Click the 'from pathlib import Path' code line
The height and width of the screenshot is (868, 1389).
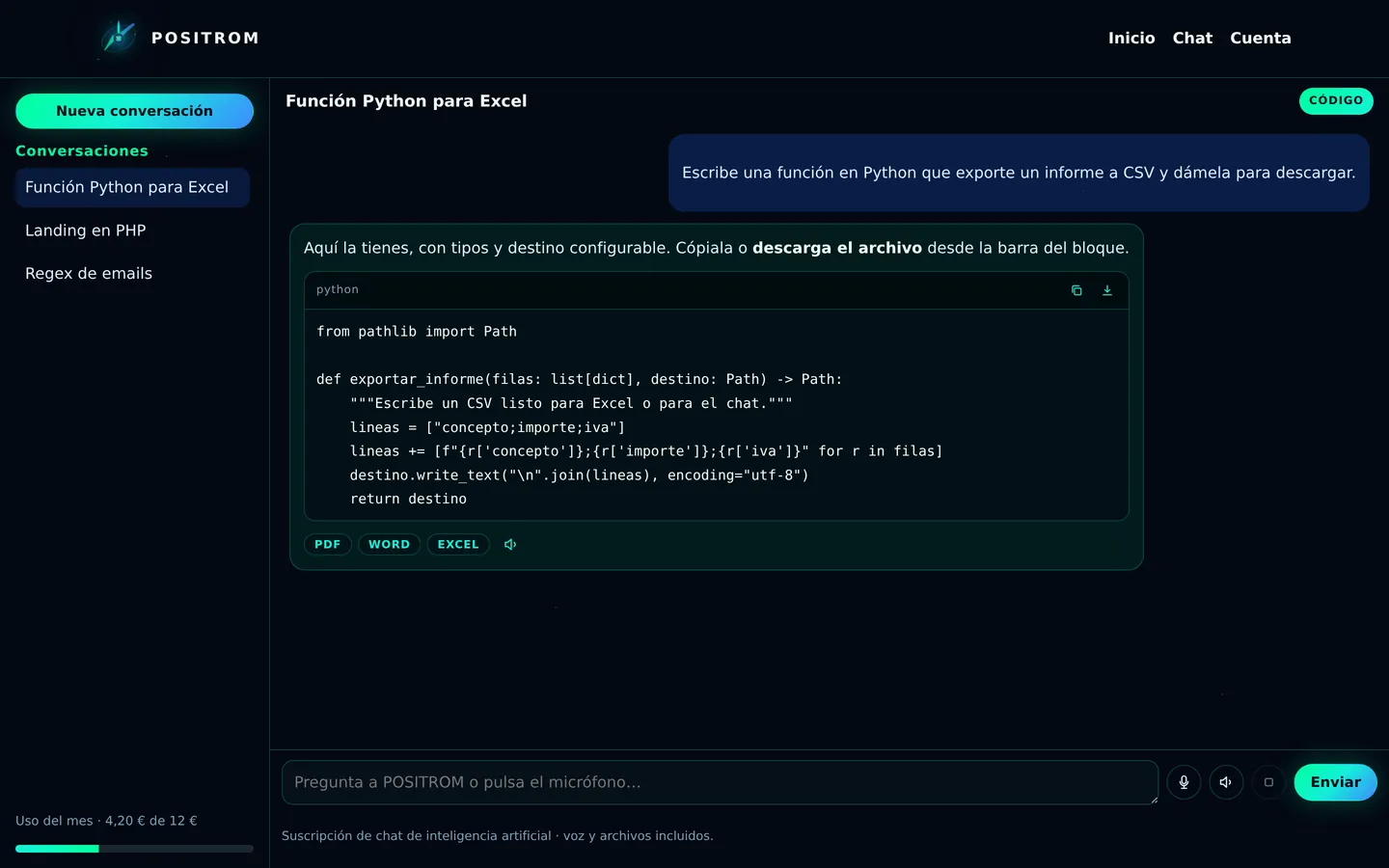(417, 332)
